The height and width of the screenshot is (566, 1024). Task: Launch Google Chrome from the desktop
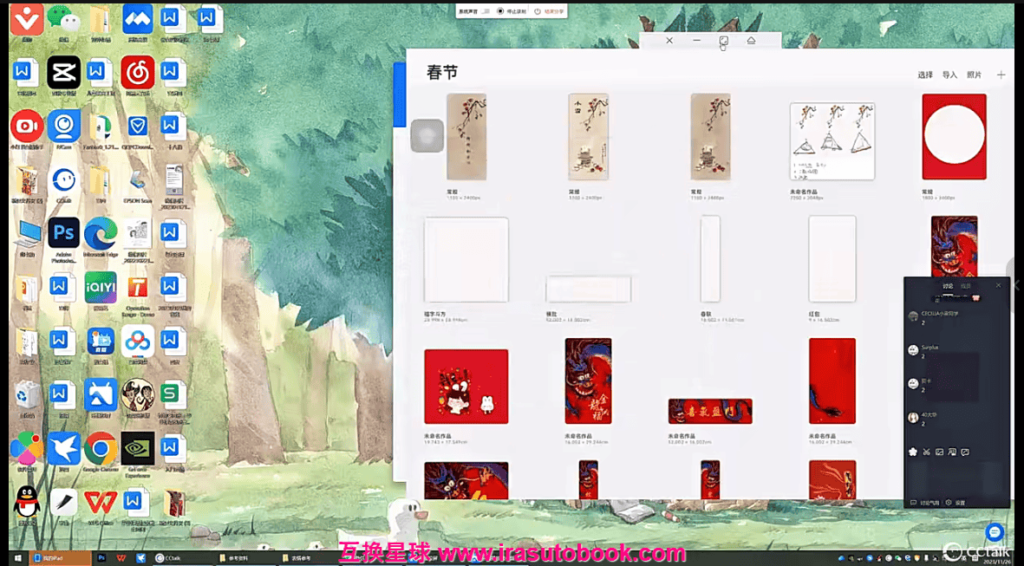[99, 448]
